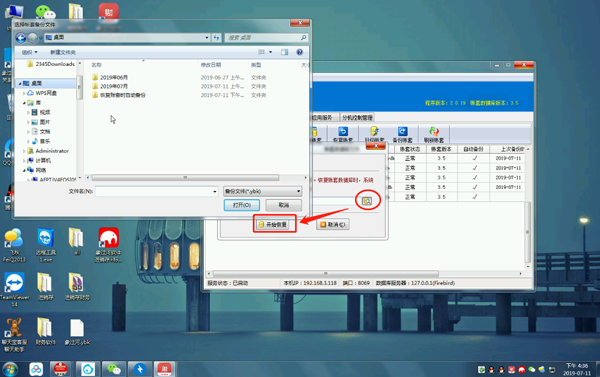600x377 pixels.
Task: Click the 打开(O) button
Action: [242, 205]
